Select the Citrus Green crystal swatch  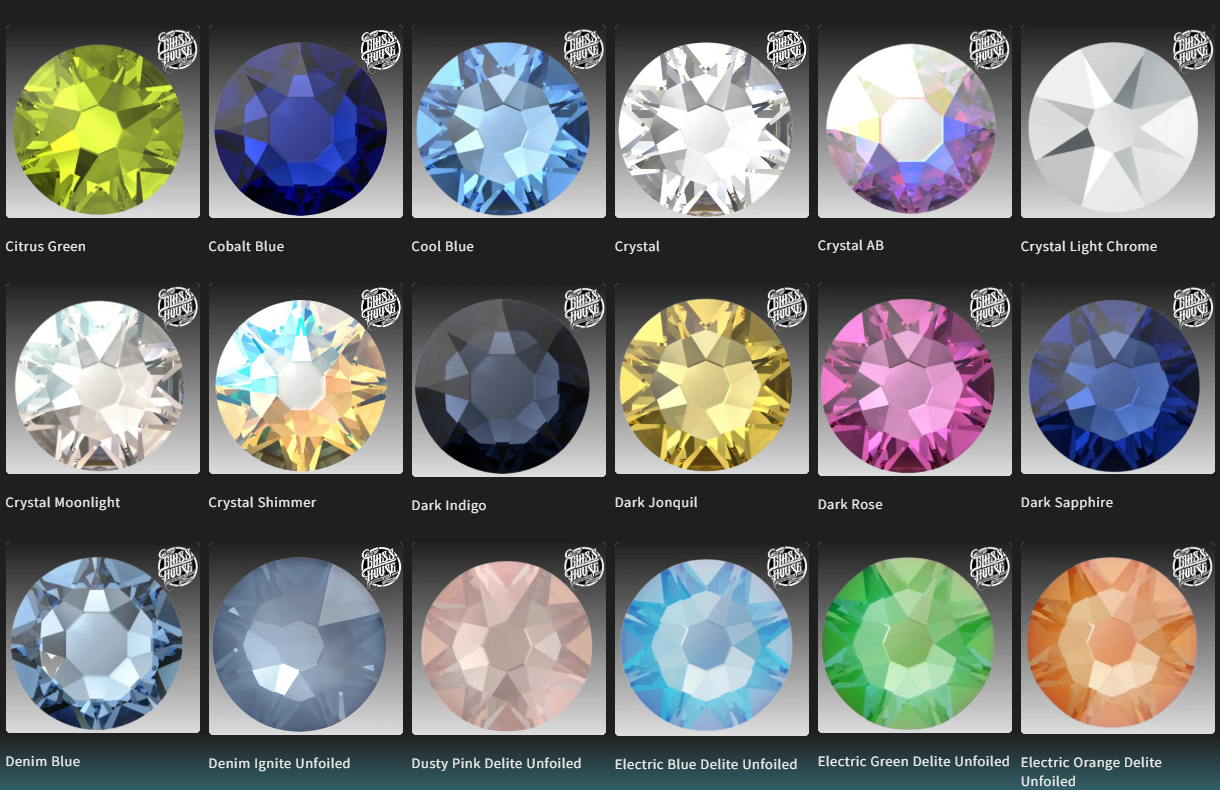coord(103,122)
